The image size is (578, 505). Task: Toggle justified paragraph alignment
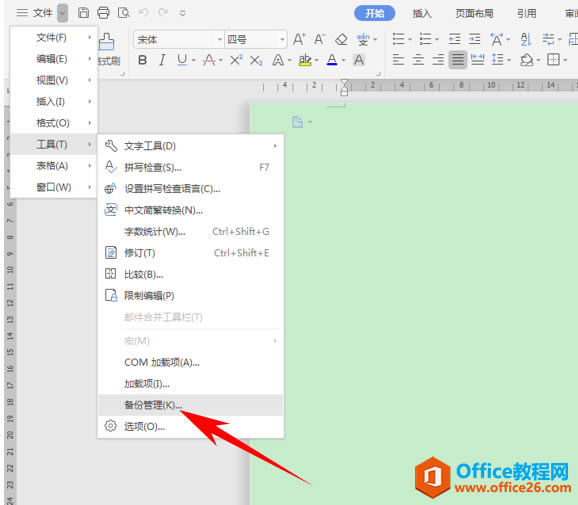coord(458,59)
